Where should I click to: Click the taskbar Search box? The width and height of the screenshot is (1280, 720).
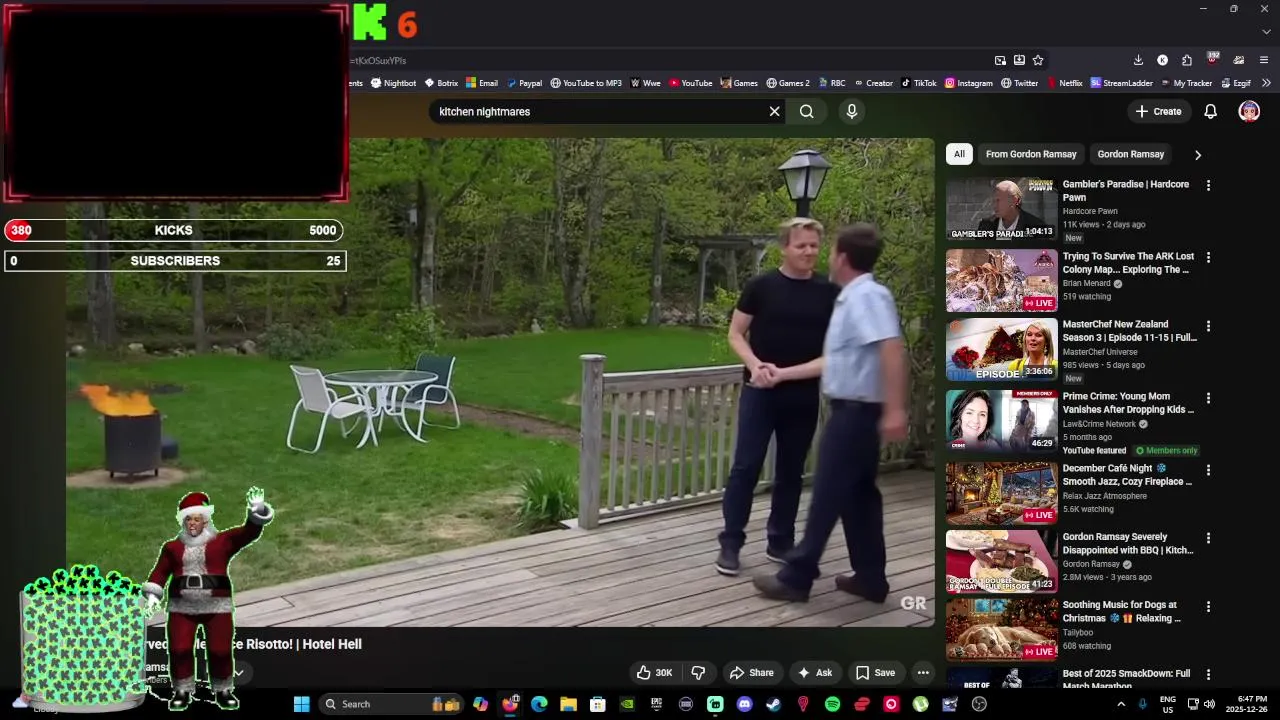[x=392, y=704]
